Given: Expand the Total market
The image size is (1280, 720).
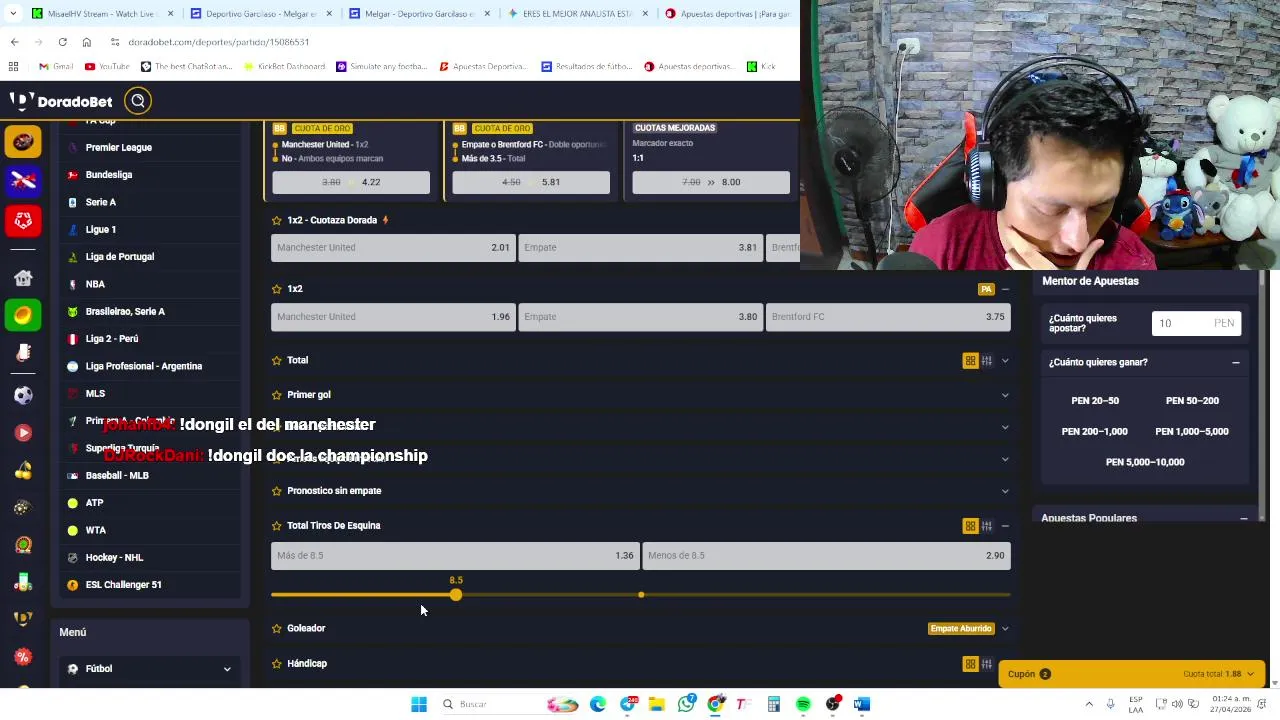Looking at the screenshot, I should point(1005,360).
